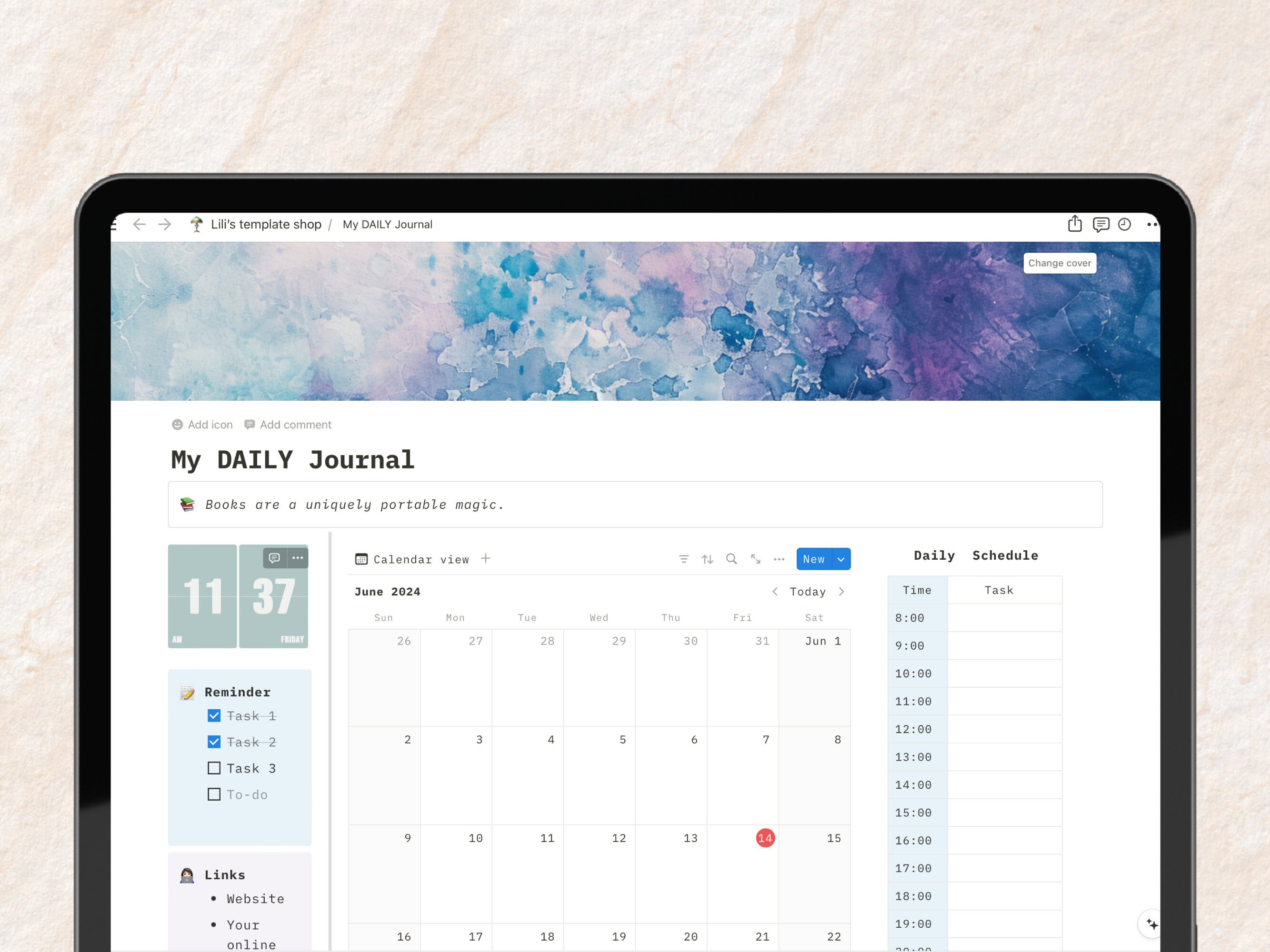The height and width of the screenshot is (952, 1270).
Task: Click the Task column header
Action: point(1005,590)
